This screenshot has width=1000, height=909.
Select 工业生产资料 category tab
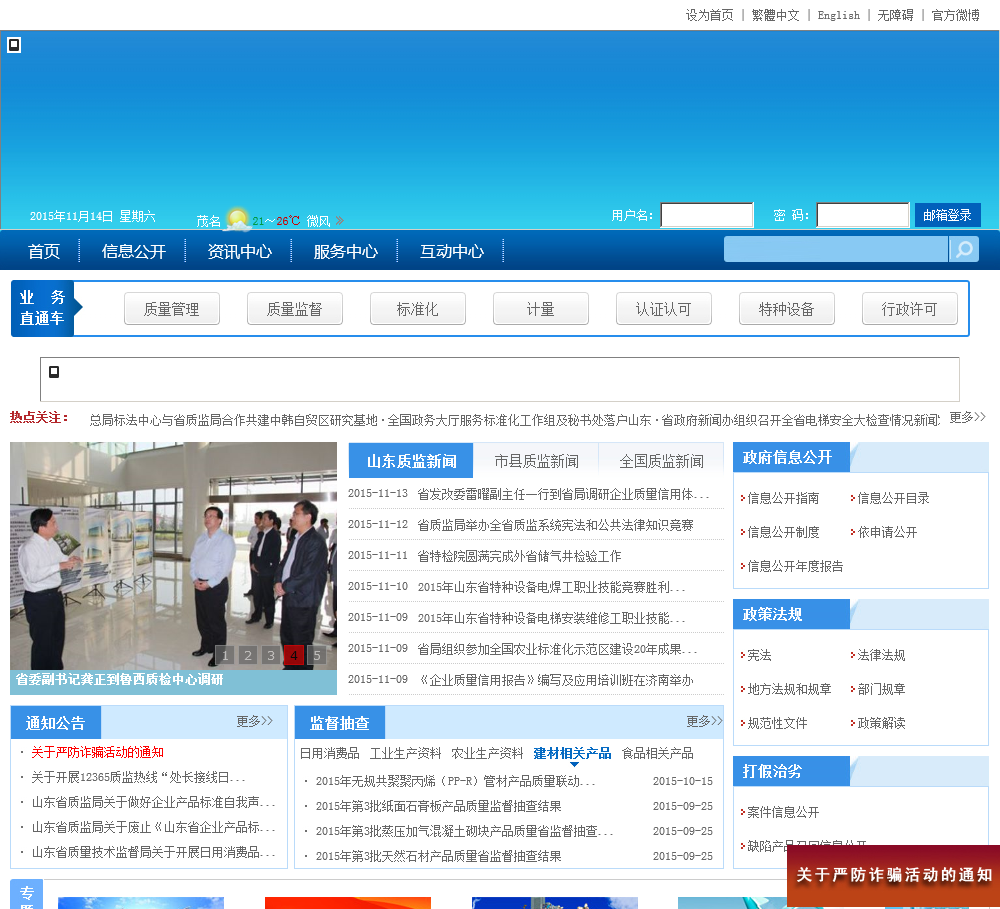click(405, 753)
